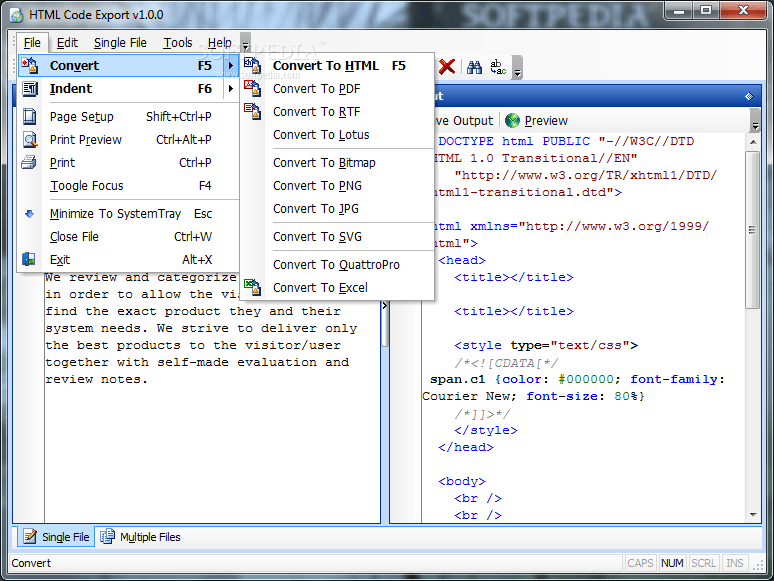774x581 pixels.
Task: Click the </head> closing tag in output
Action: (x=465, y=447)
